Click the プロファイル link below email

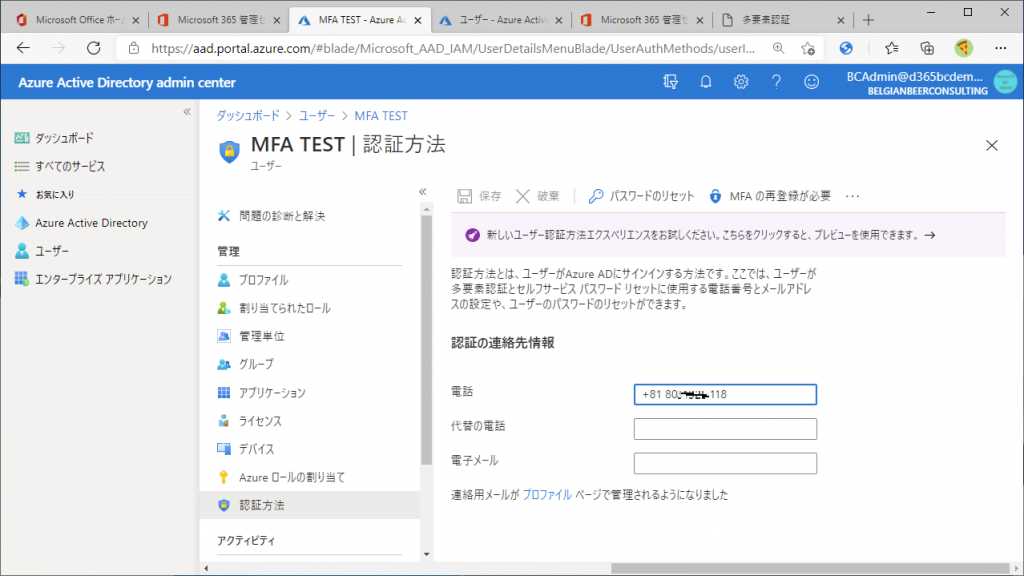547,495
